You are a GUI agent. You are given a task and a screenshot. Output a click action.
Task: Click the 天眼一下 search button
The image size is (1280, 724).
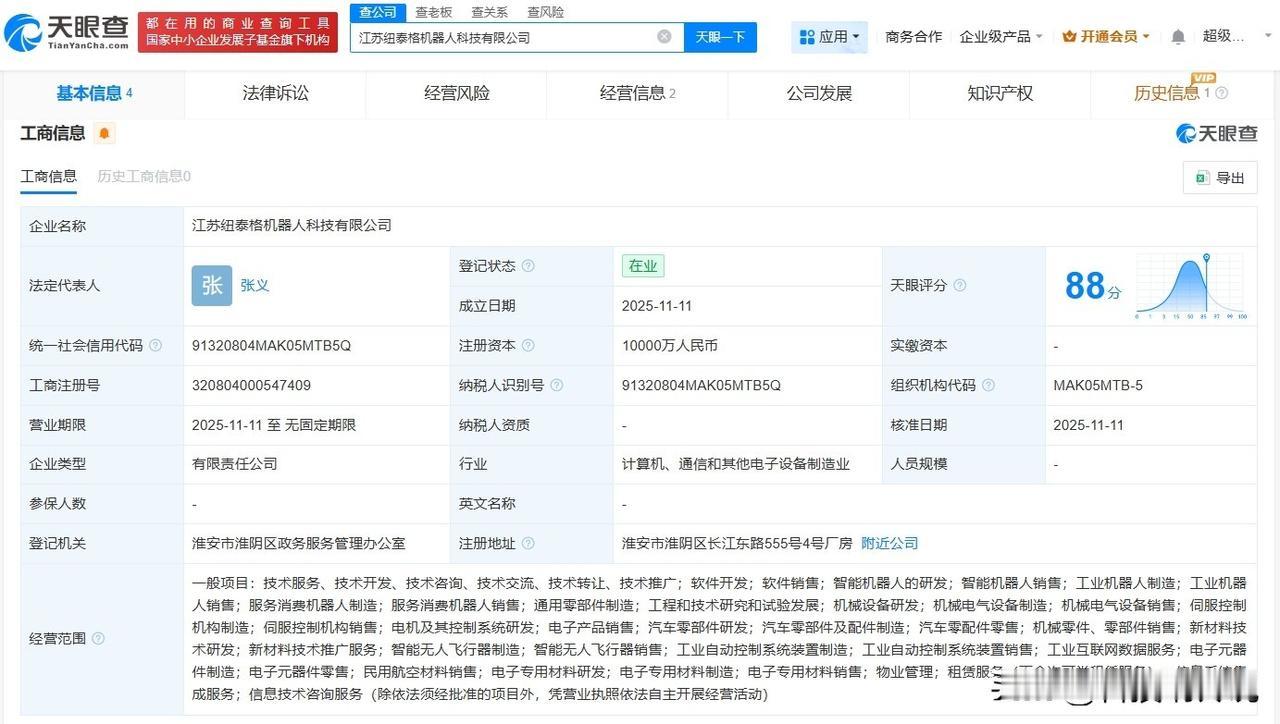pyautogui.click(x=720, y=37)
